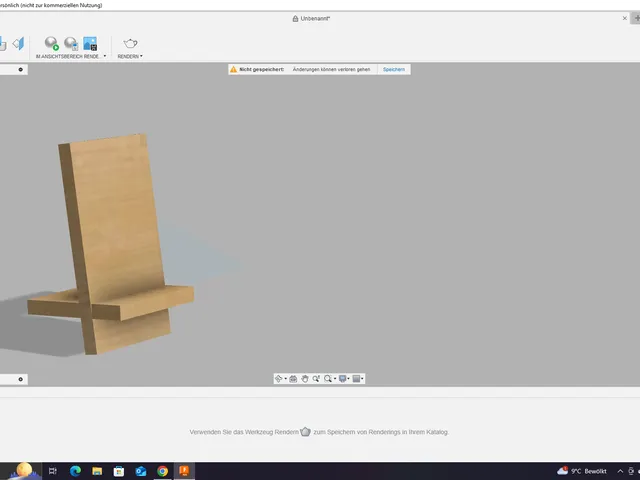Add a new document tab
Viewport: 640px width, 480px height.
[636, 18]
